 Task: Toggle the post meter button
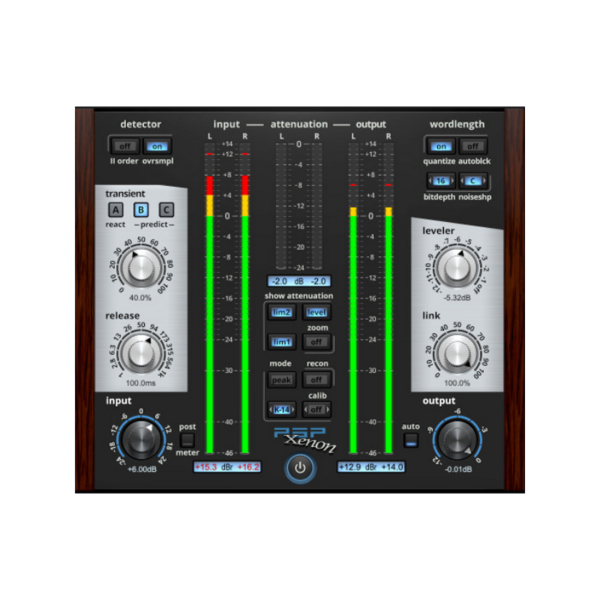tap(188, 440)
